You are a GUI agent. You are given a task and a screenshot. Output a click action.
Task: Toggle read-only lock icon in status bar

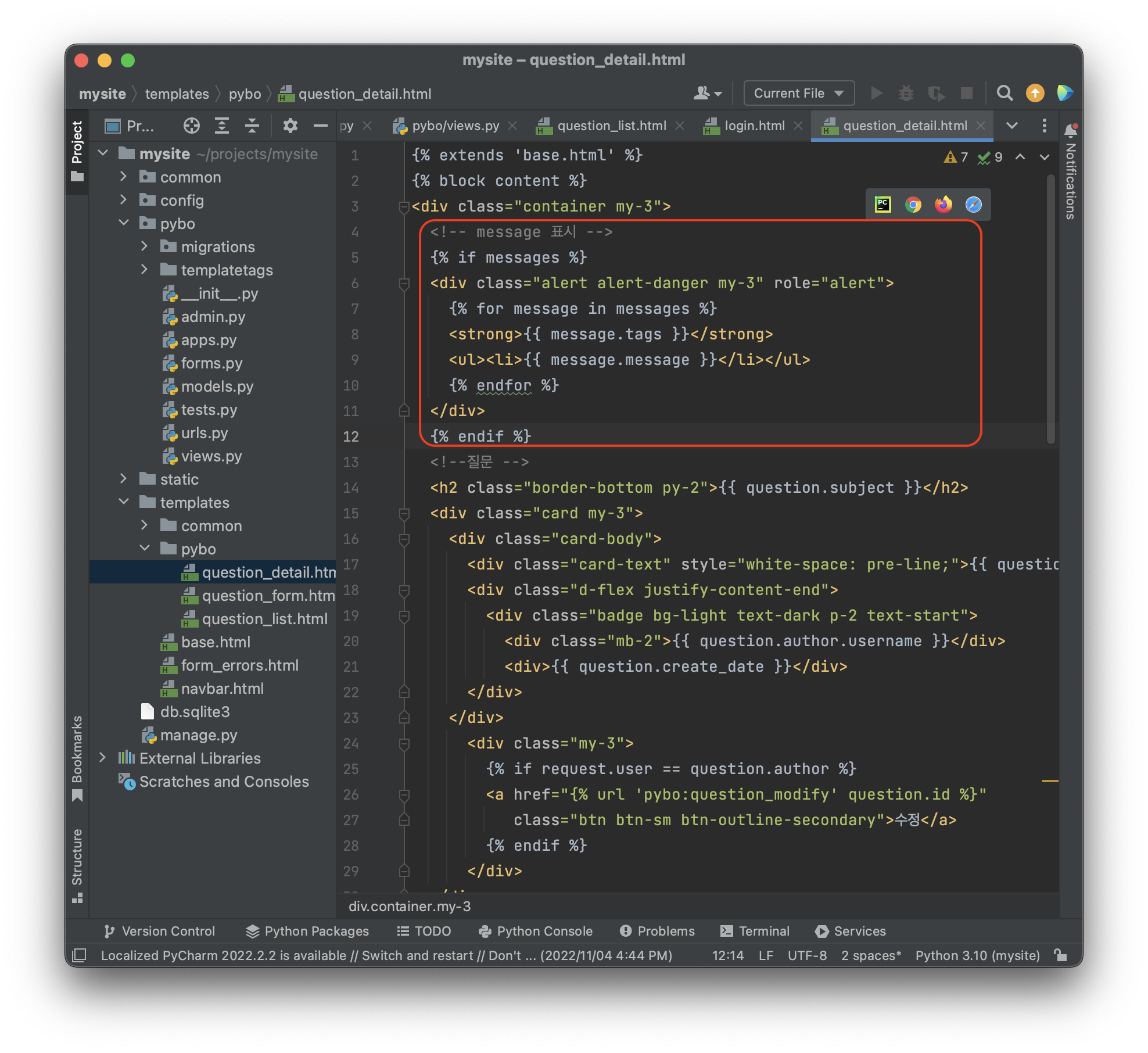pyautogui.click(x=1060, y=955)
